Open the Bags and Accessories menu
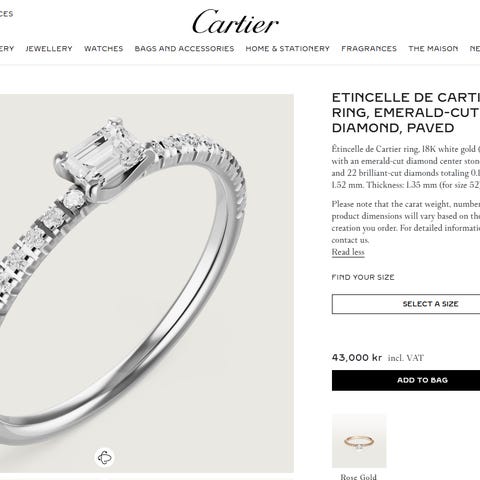The width and height of the screenshot is (480, 480). click(x=184, y=49)
